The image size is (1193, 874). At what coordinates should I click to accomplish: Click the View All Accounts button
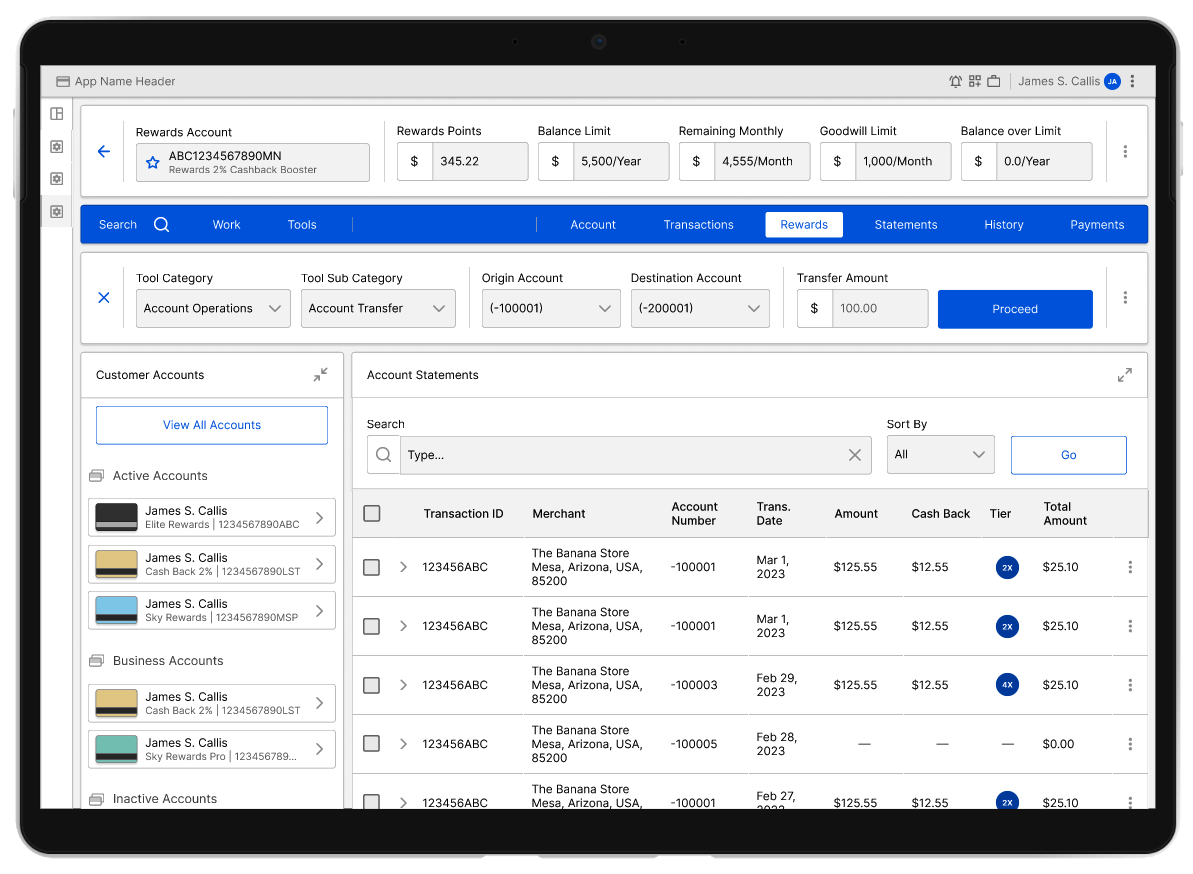(212, 425)
